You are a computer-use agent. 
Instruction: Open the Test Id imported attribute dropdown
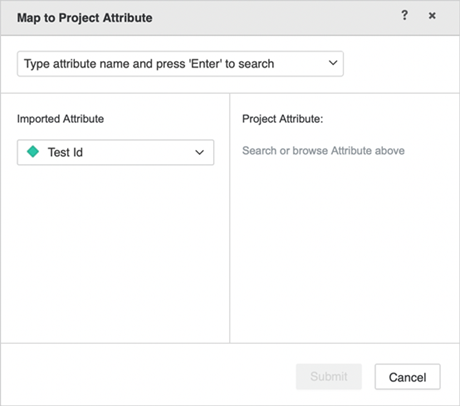click(x=115, y=152)
